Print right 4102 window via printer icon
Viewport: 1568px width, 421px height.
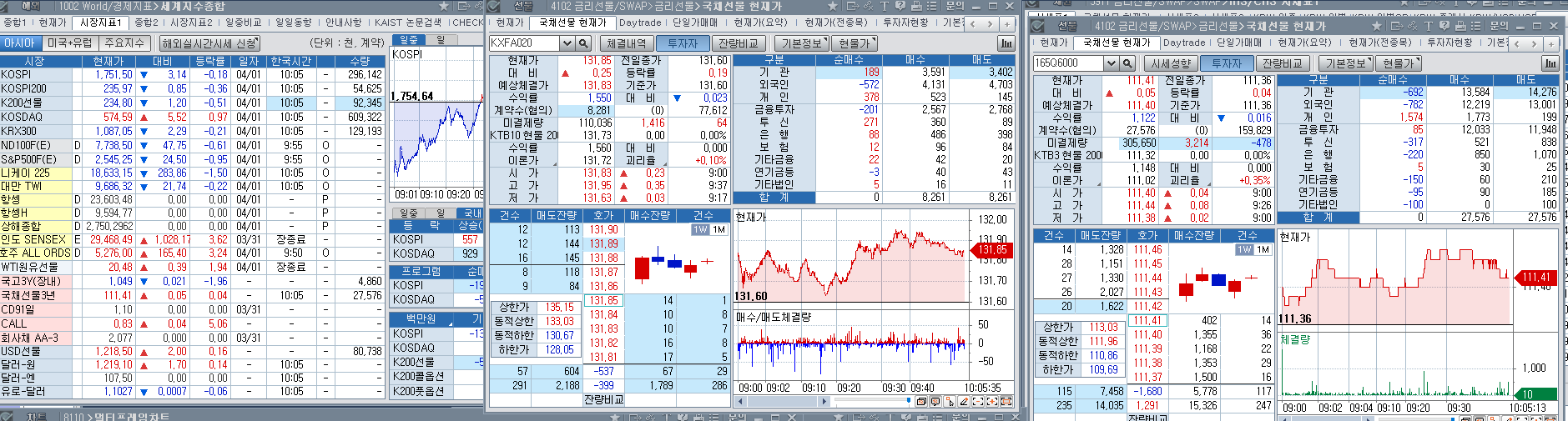point(1460,26)
